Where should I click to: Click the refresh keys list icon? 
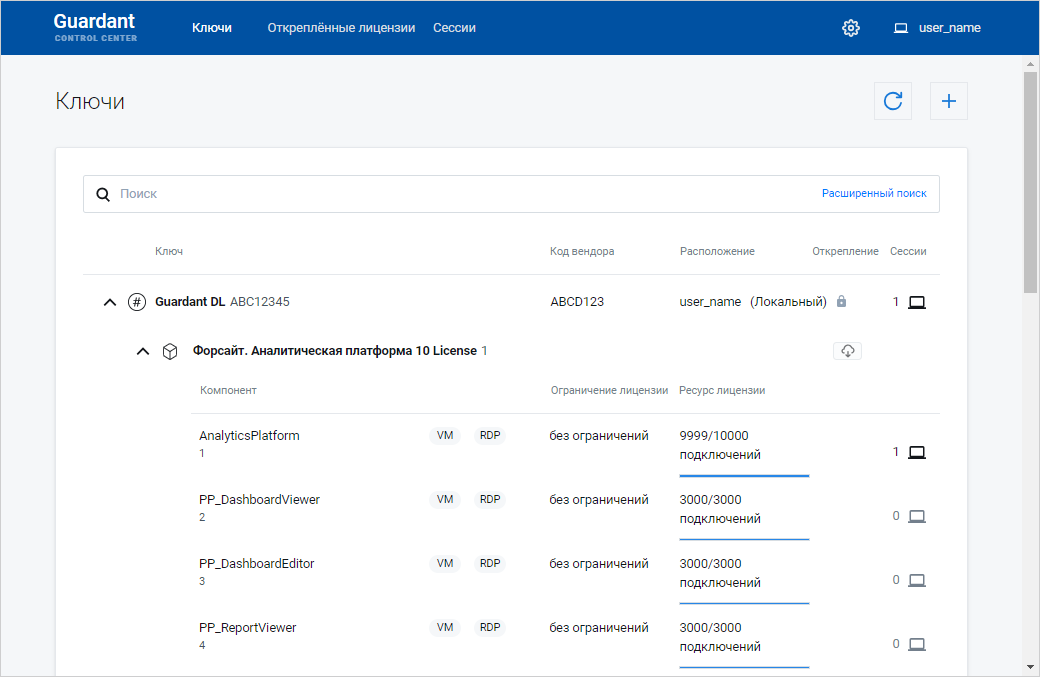coord(893,101)
